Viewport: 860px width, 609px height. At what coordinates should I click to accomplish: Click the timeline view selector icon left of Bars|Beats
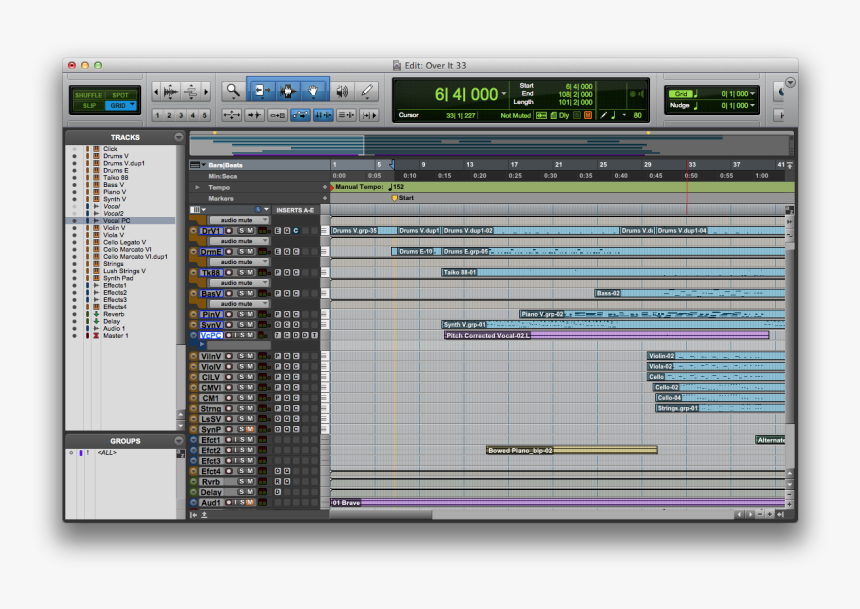tap(195, 165)
